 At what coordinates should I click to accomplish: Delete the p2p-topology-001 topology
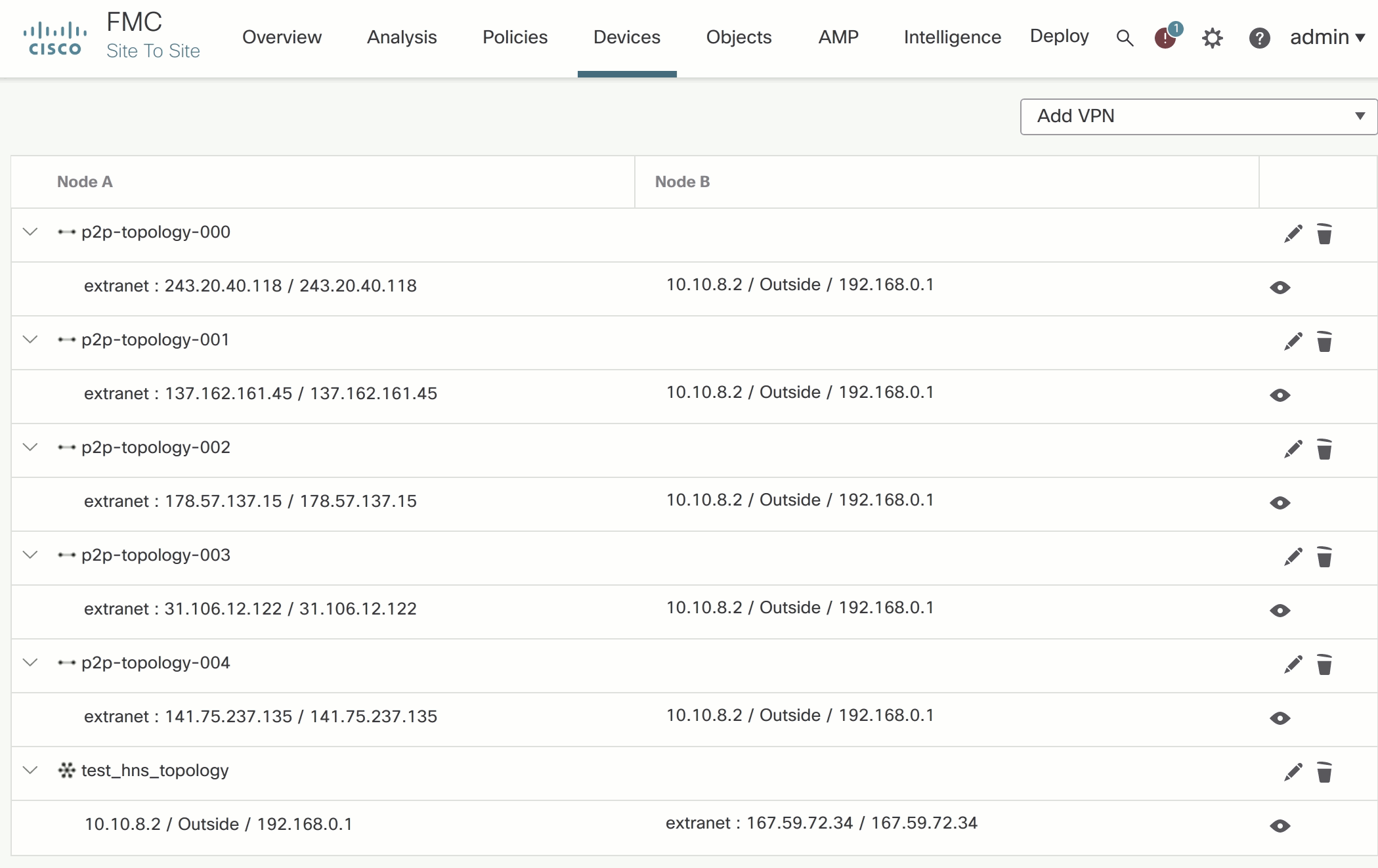click(x=1325, y=341)
